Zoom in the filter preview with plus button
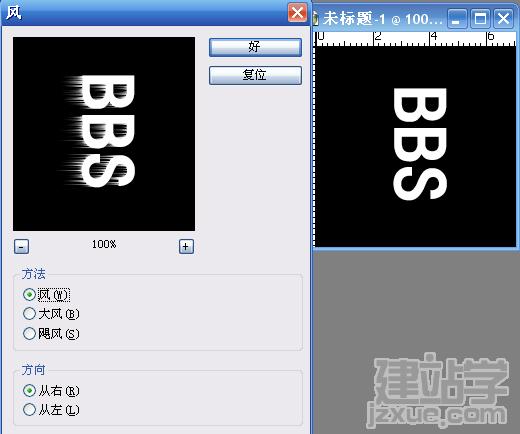 (x=186, y=247)
